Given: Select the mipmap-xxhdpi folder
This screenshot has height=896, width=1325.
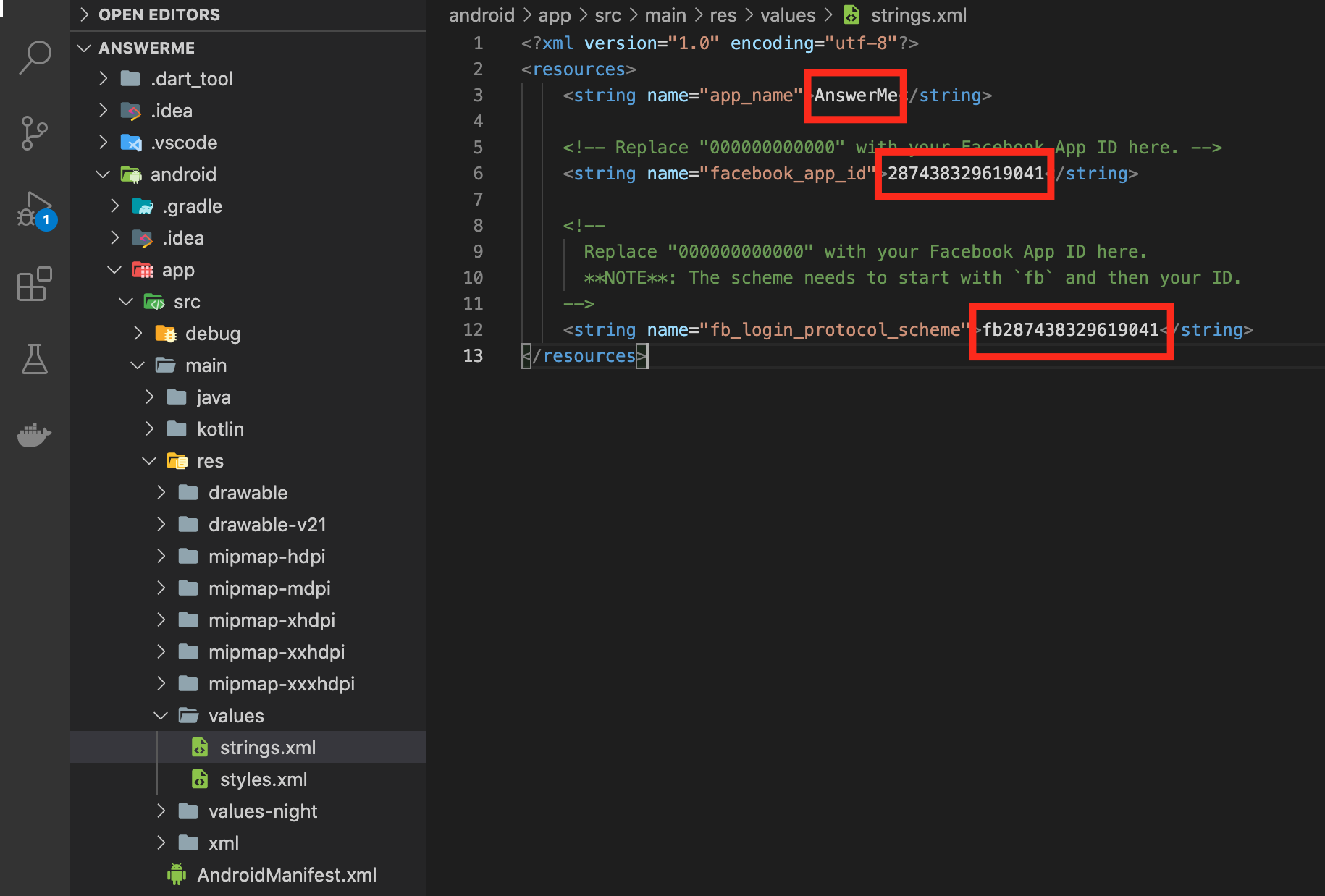Looking at the screenshot, I should point(248,651).
